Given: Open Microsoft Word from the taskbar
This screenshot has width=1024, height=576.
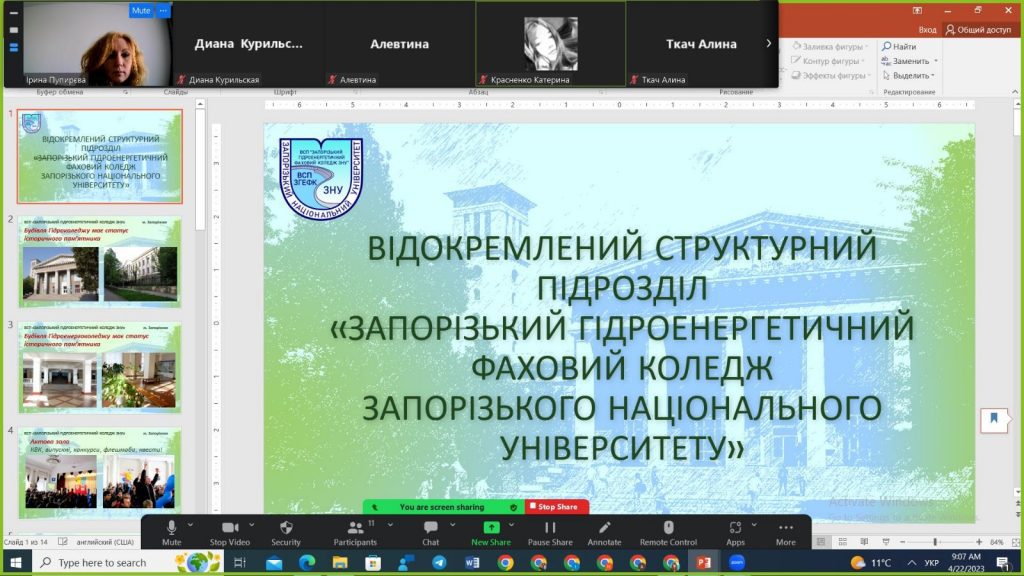Looking at the screenshot, I should (x=472, y=562).
